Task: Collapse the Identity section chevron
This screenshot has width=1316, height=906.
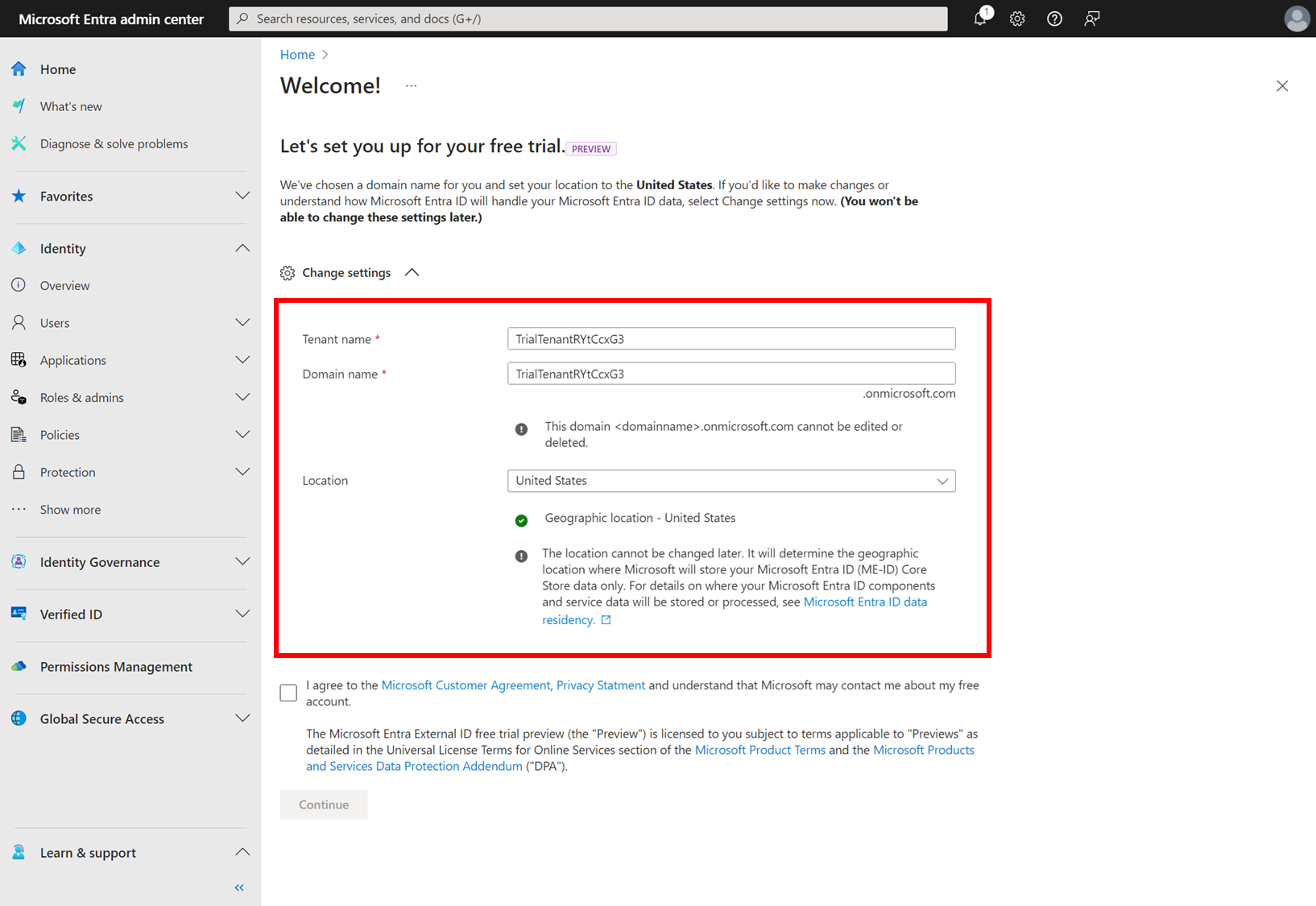Action: 242,248
